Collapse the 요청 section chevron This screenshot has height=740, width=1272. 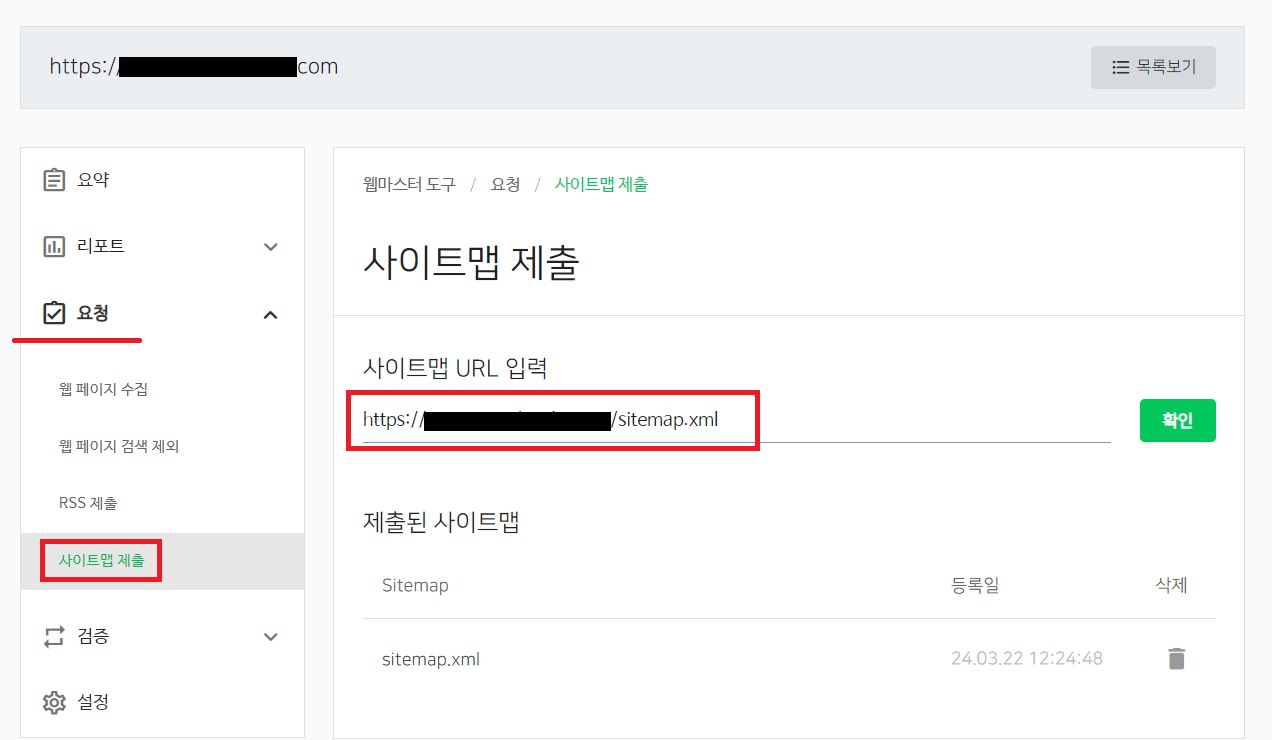pos(270,313)
